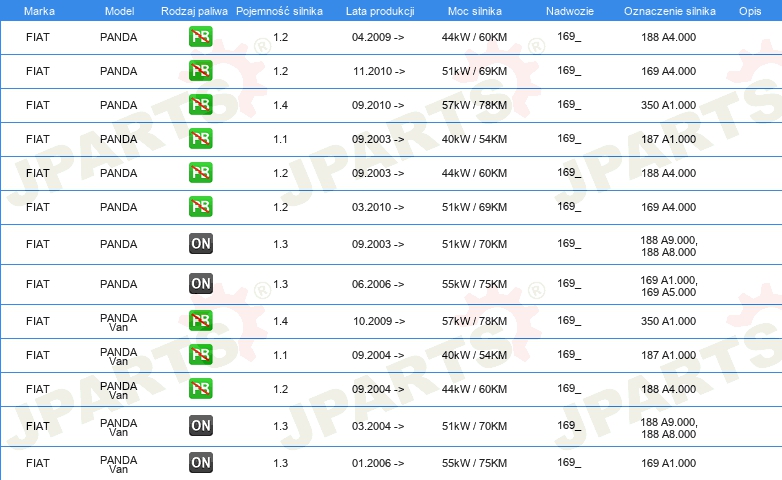Click production date 03.2010 ->
This screenshot has width=782, height=480.
(378, 207)
